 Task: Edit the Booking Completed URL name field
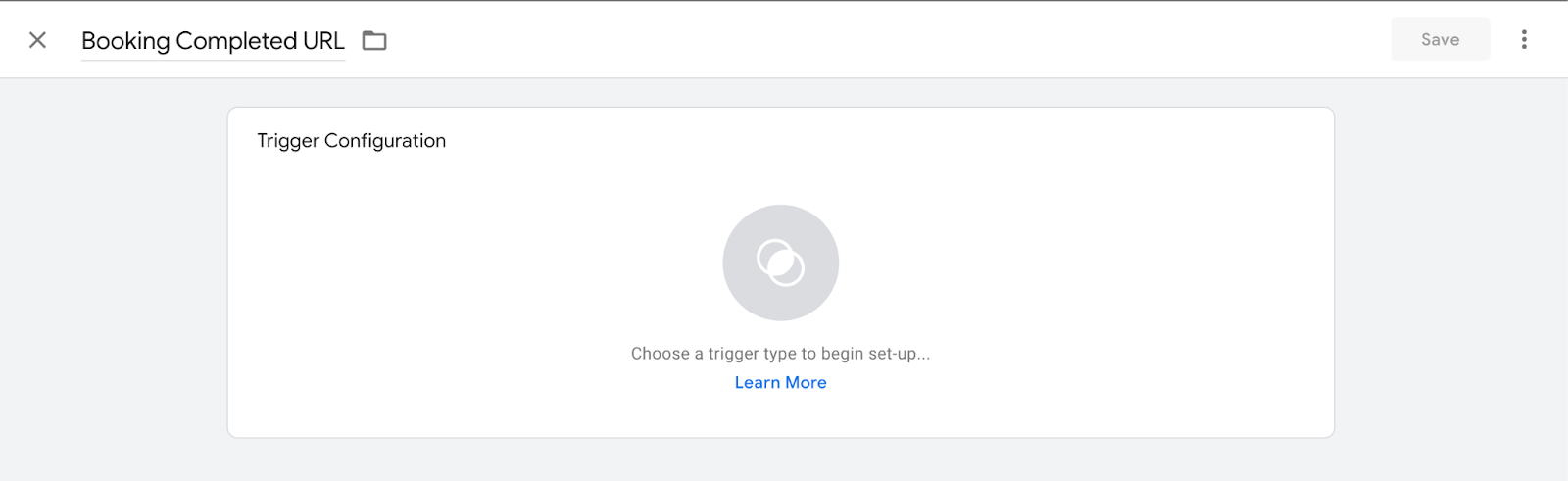click(x=213, y=41)
